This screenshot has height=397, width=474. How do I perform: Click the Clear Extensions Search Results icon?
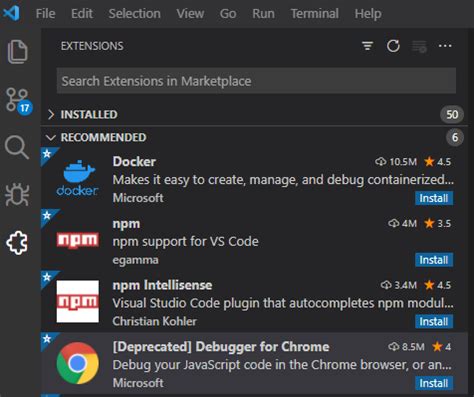[419, 46]
